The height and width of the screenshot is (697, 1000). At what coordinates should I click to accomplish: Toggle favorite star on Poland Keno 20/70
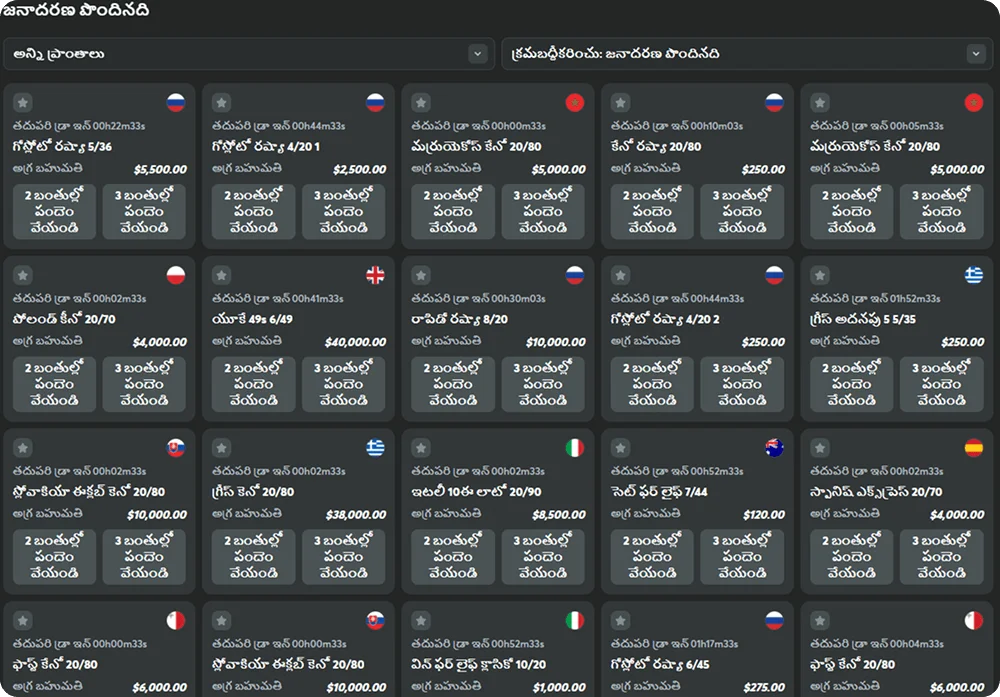(22, 275)
